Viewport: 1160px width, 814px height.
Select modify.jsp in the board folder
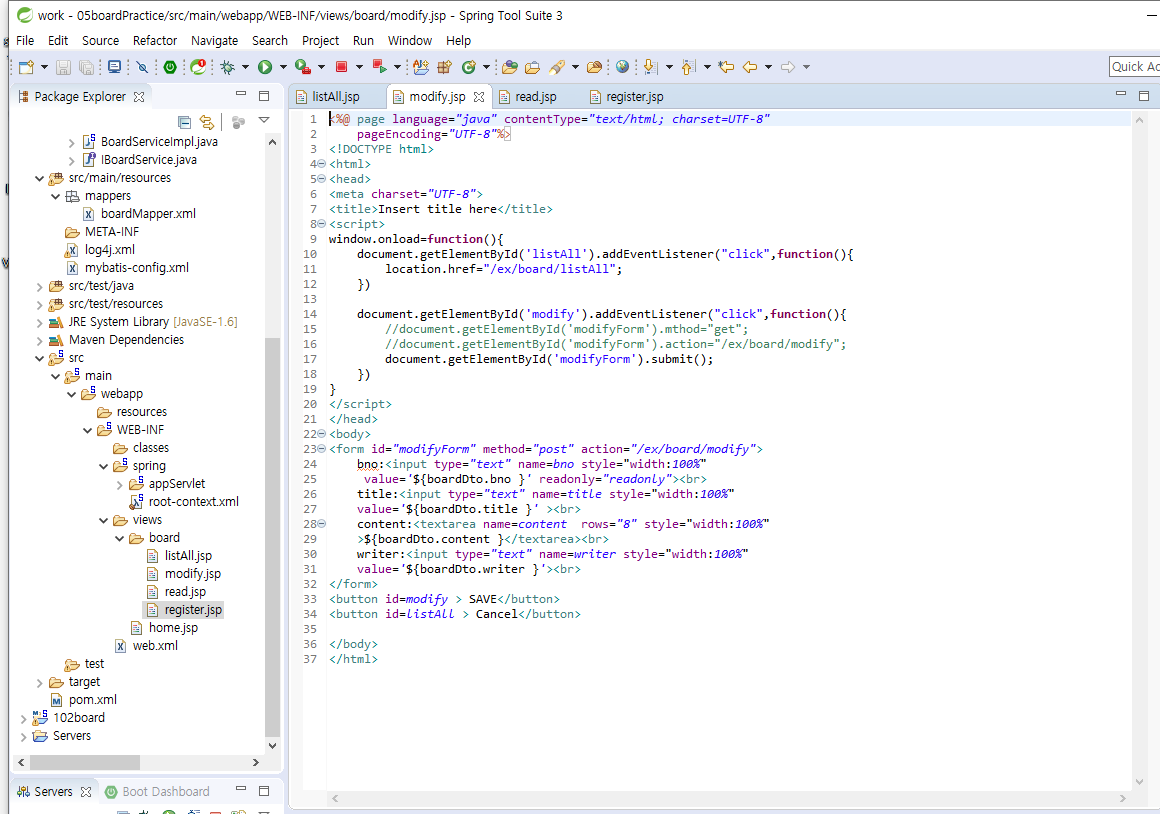pos(192,574)
